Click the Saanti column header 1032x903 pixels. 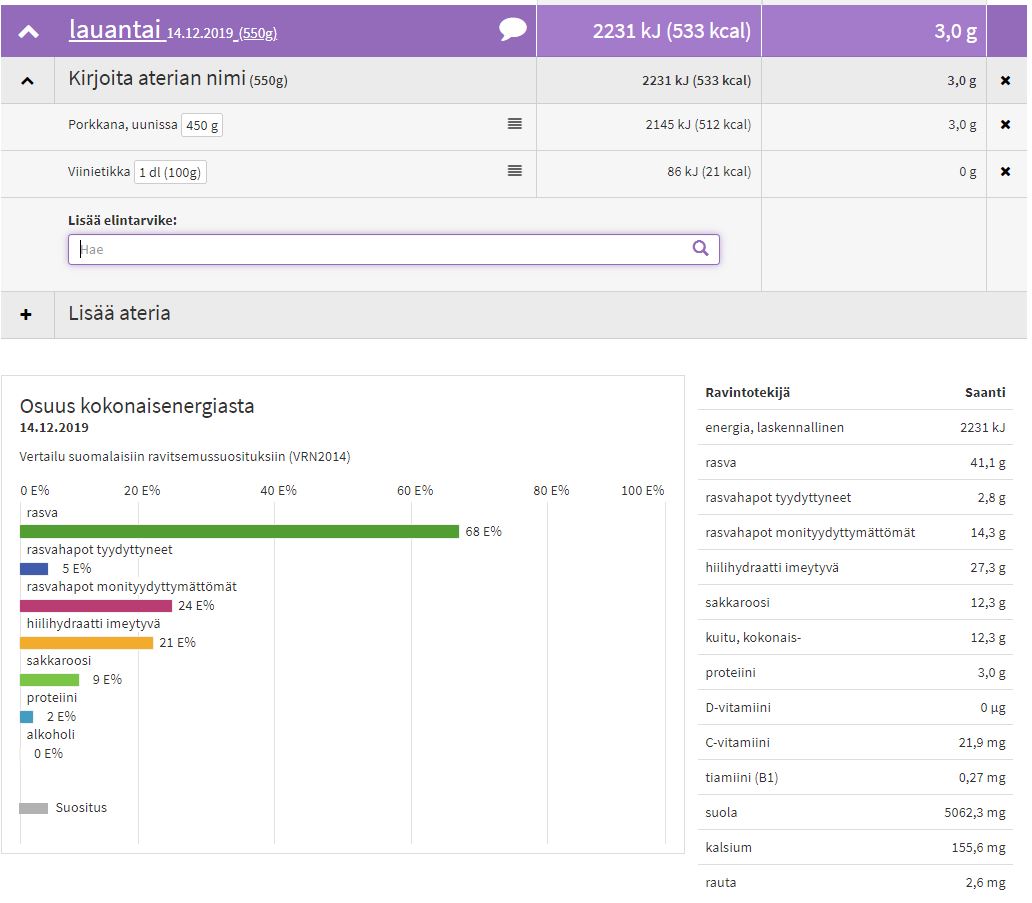coord(984,393)
